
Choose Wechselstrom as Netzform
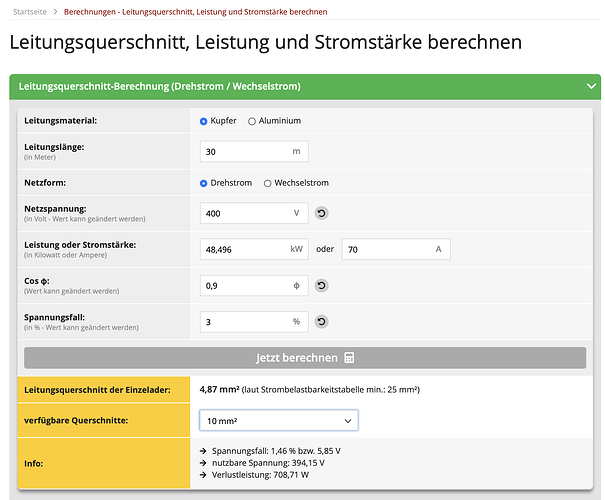coord(267,183)
